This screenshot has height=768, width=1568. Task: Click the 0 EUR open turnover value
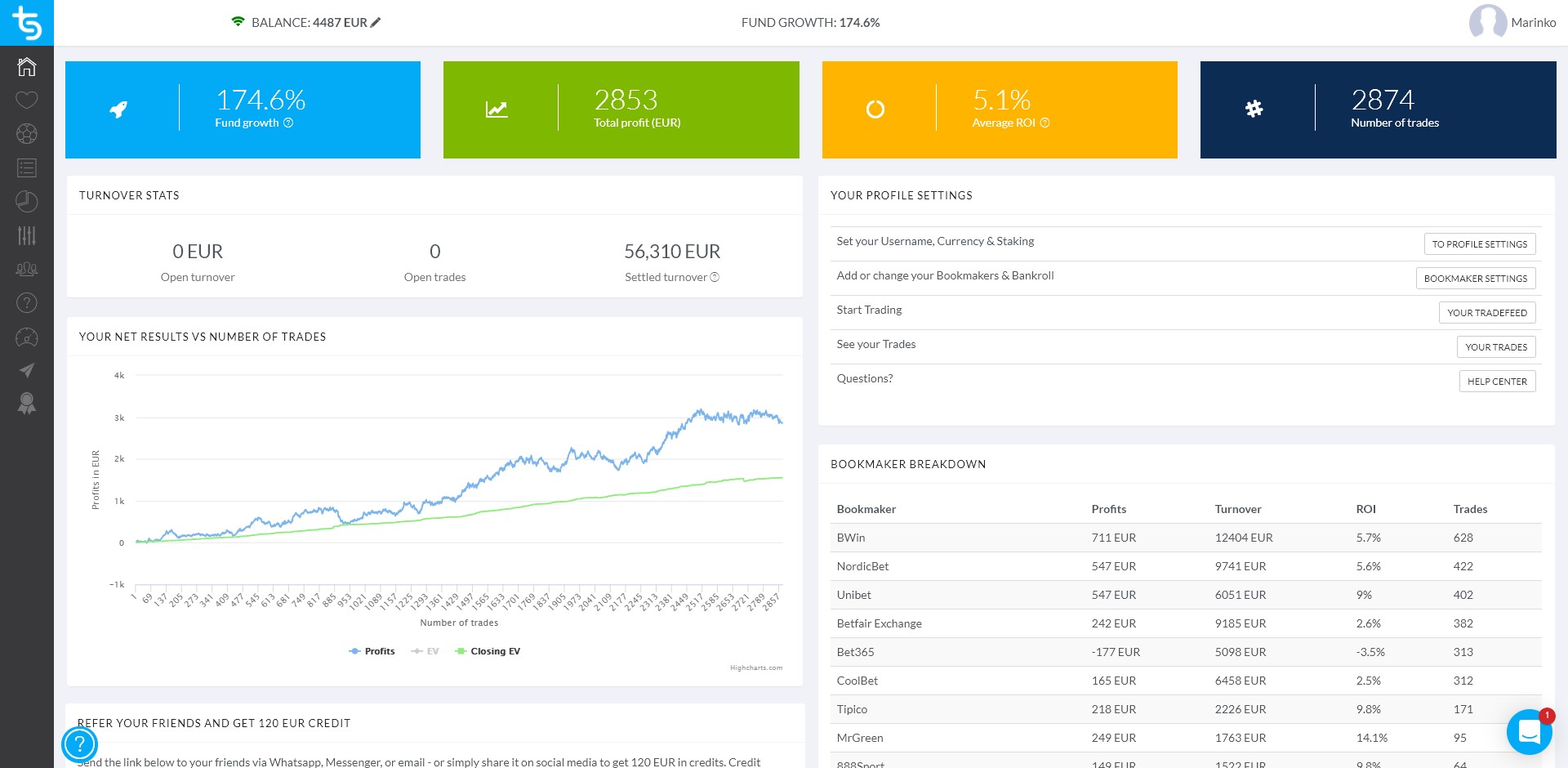198,252
